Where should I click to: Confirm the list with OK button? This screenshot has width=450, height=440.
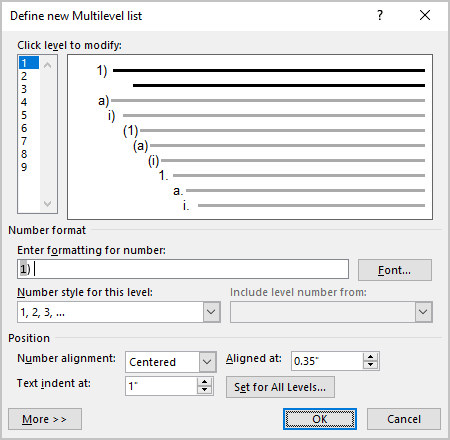click(x=320, y=419)
